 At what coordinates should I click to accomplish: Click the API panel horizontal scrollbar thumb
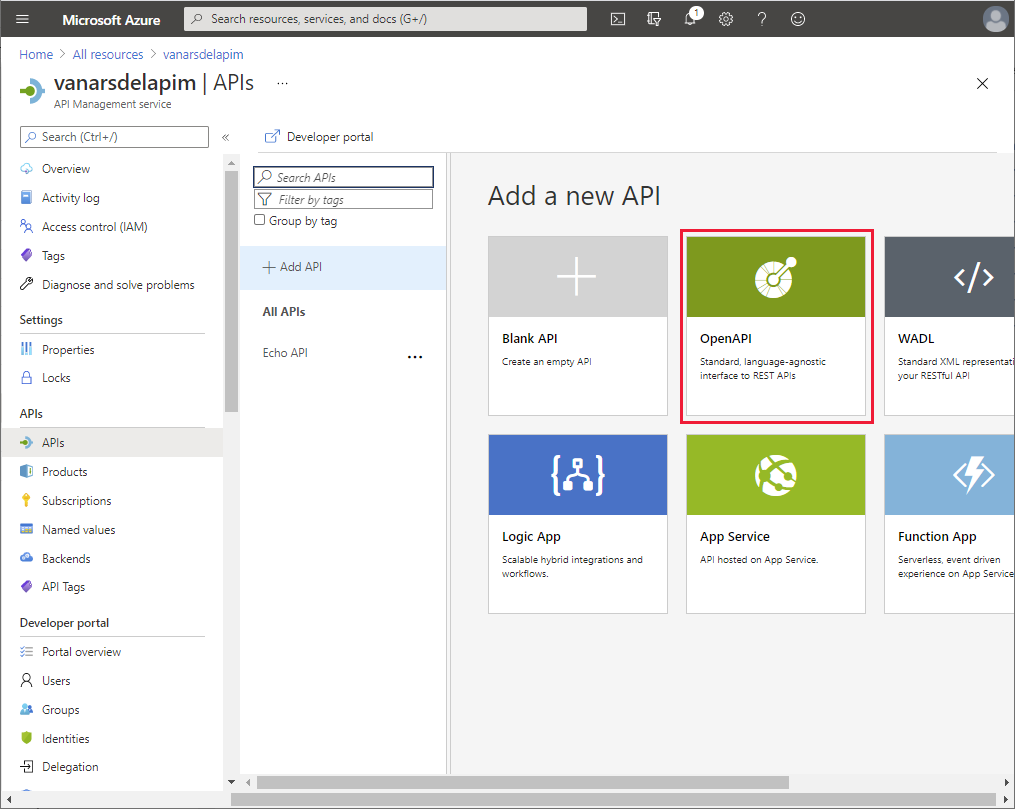pos(523,782)
